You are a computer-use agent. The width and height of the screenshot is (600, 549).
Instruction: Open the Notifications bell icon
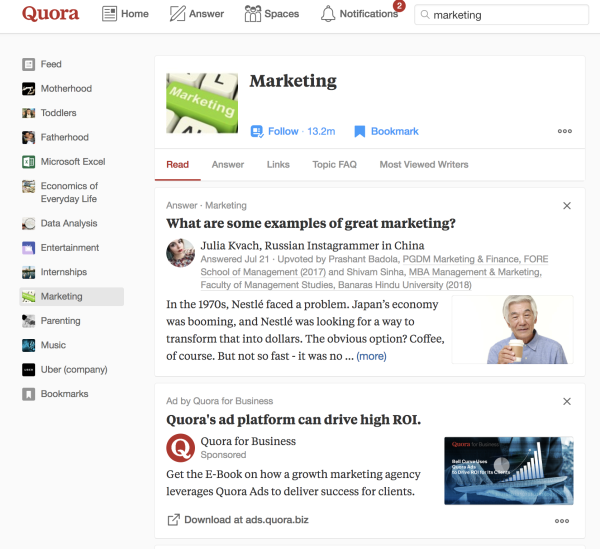(x=328, y=14)
